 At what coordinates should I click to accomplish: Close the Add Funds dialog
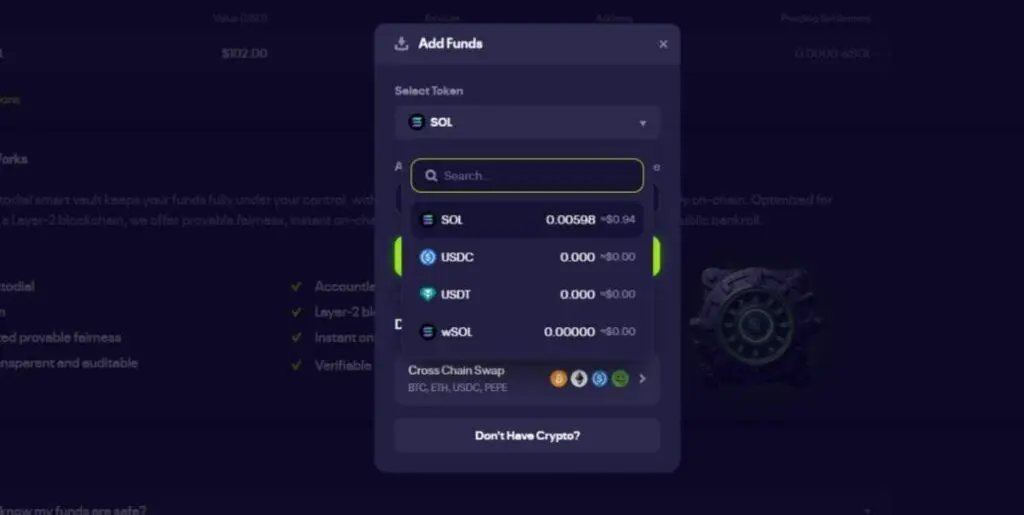[663, 44]
